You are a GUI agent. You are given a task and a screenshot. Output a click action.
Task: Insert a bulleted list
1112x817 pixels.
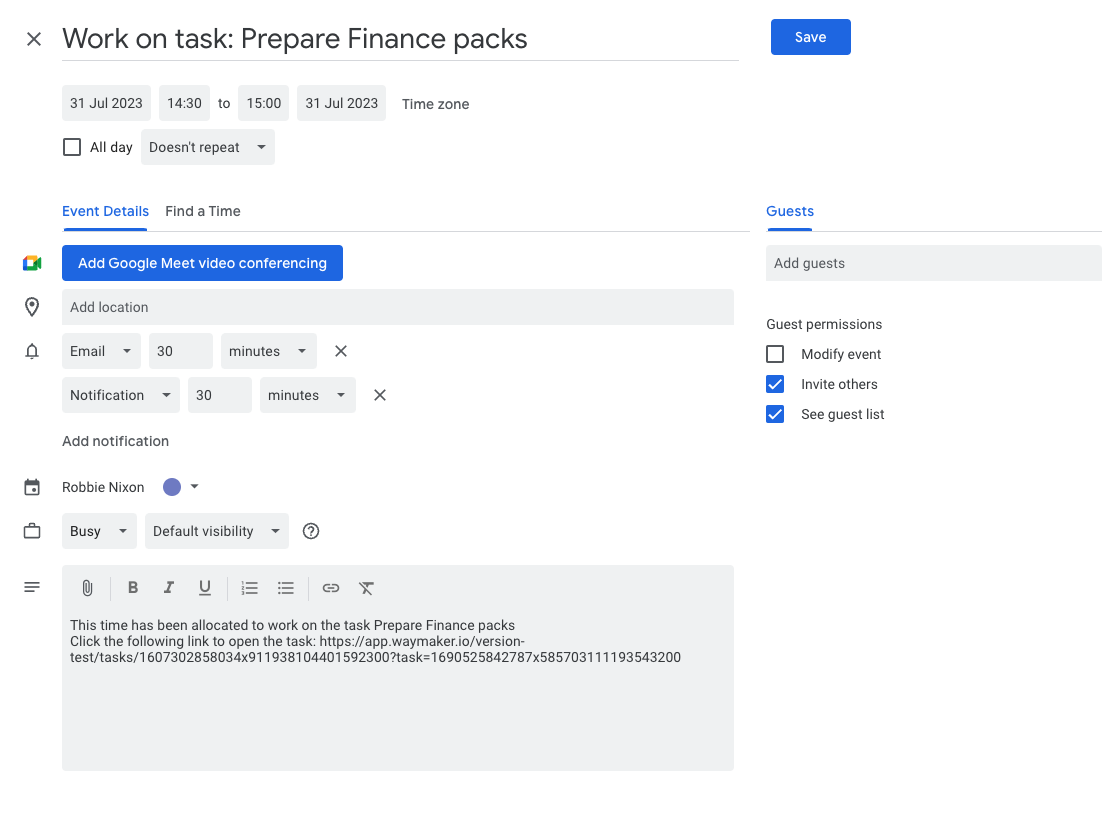[x=286, y=588]
